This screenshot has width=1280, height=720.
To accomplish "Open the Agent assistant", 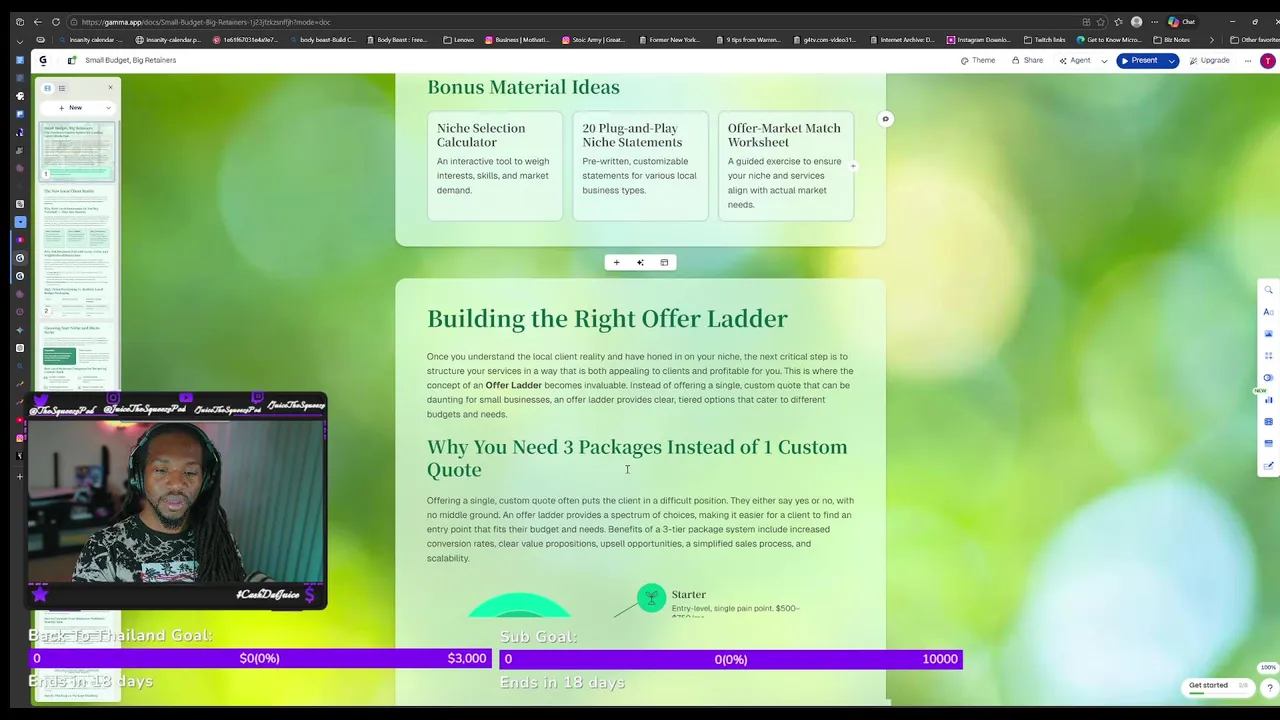I will click(x=1075, y=60).
